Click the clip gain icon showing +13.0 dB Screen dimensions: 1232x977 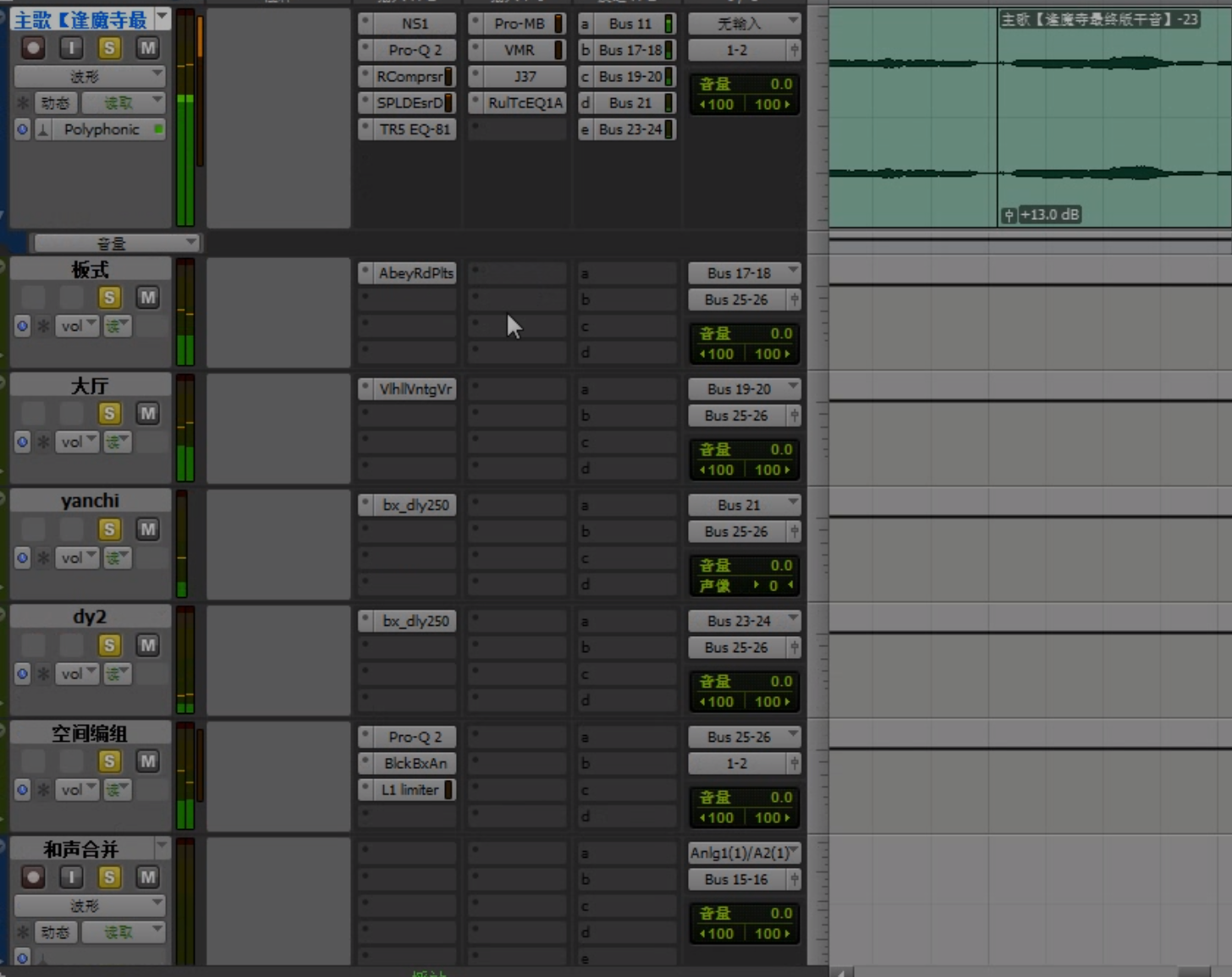tap(1008, 215)
